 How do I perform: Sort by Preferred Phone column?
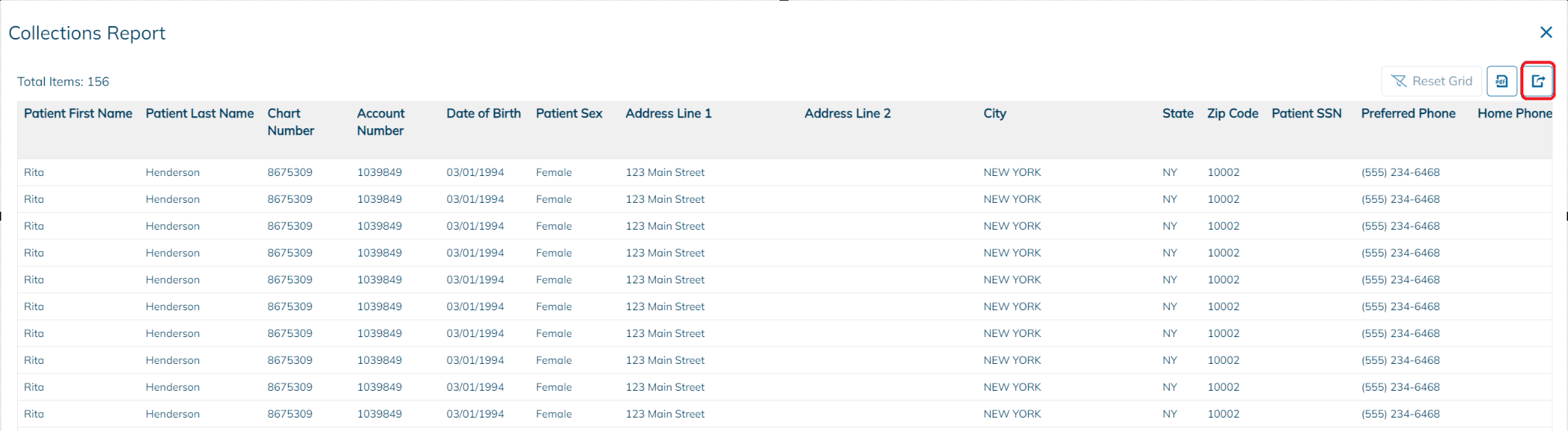pos(1408,113)
